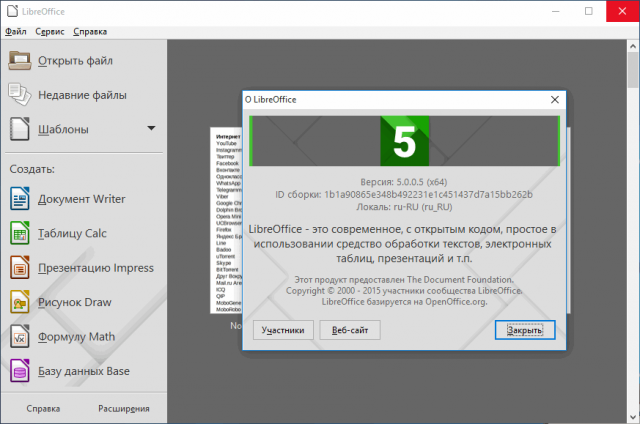Click the Templates page icon

[20, 129]
